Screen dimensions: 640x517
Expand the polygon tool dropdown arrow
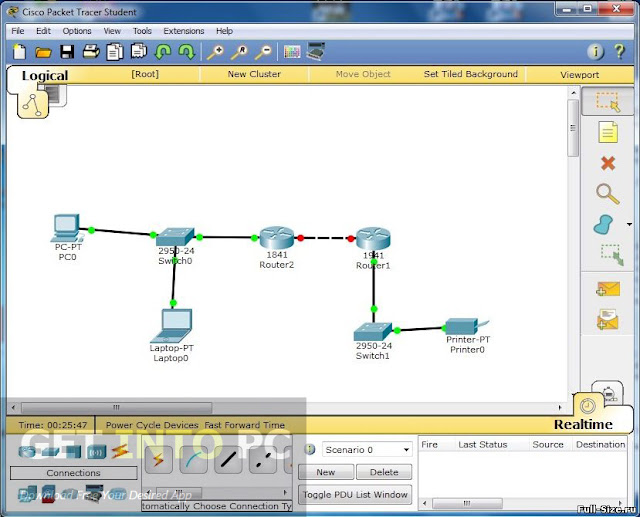click(x=629, y=224)
